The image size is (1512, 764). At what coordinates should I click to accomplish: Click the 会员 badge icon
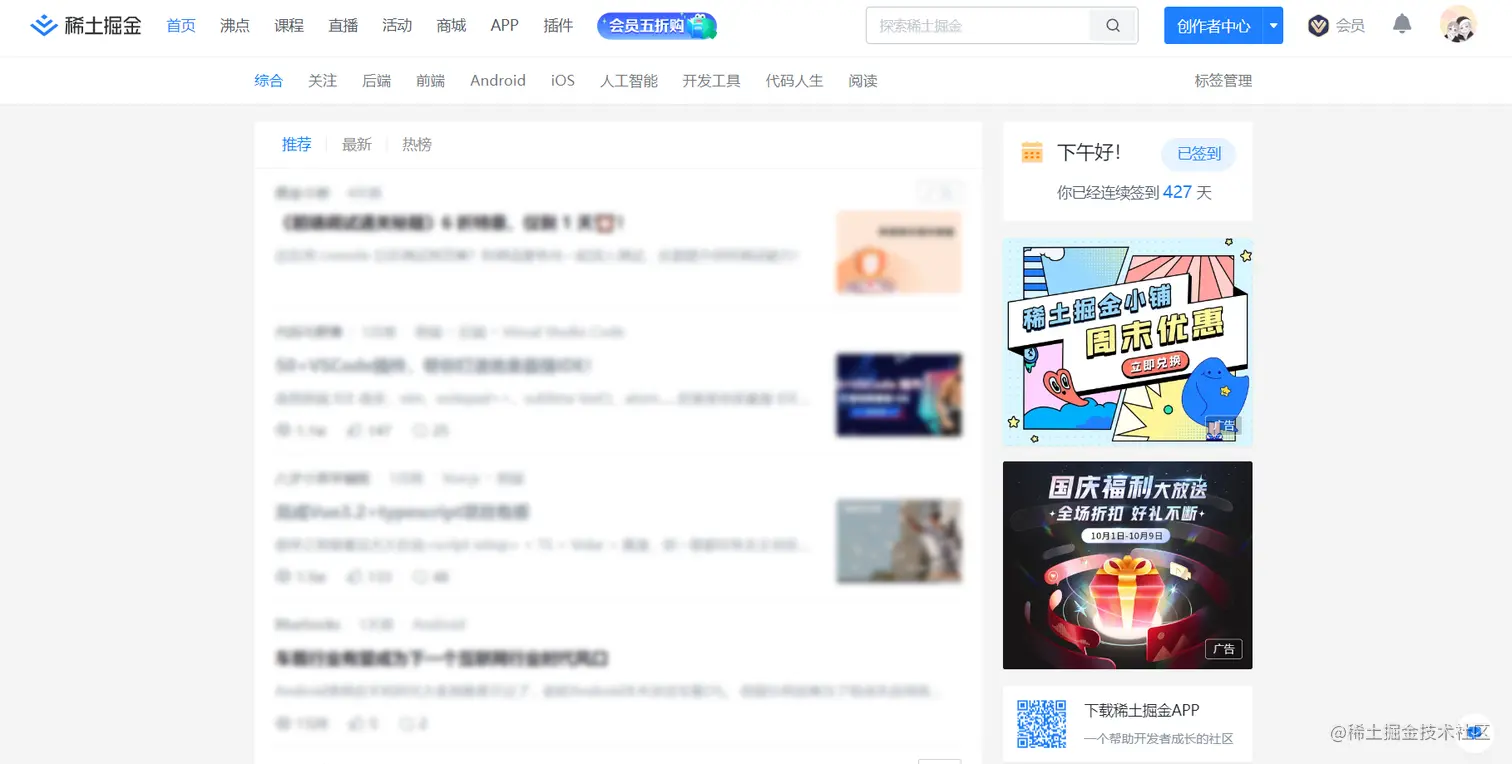(1318, 26)
